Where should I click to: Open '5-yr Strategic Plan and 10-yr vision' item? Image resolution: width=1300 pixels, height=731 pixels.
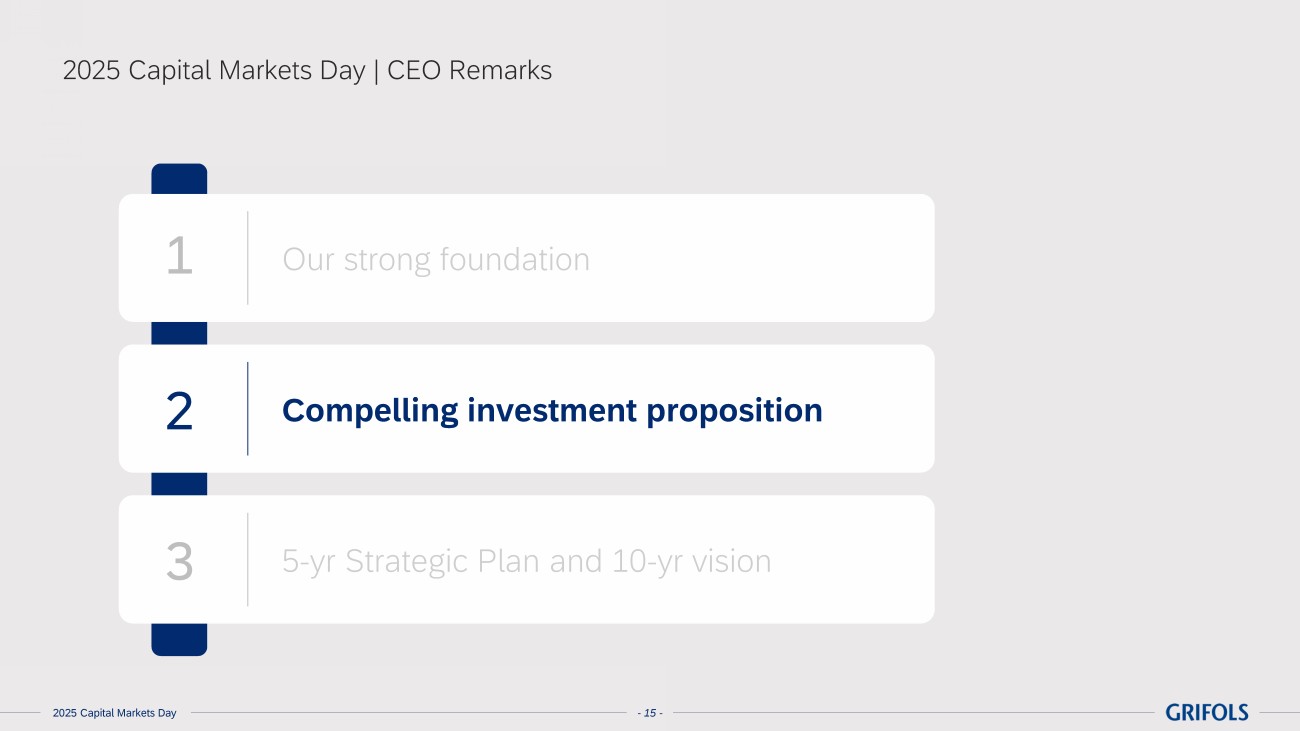coord(526,561)
